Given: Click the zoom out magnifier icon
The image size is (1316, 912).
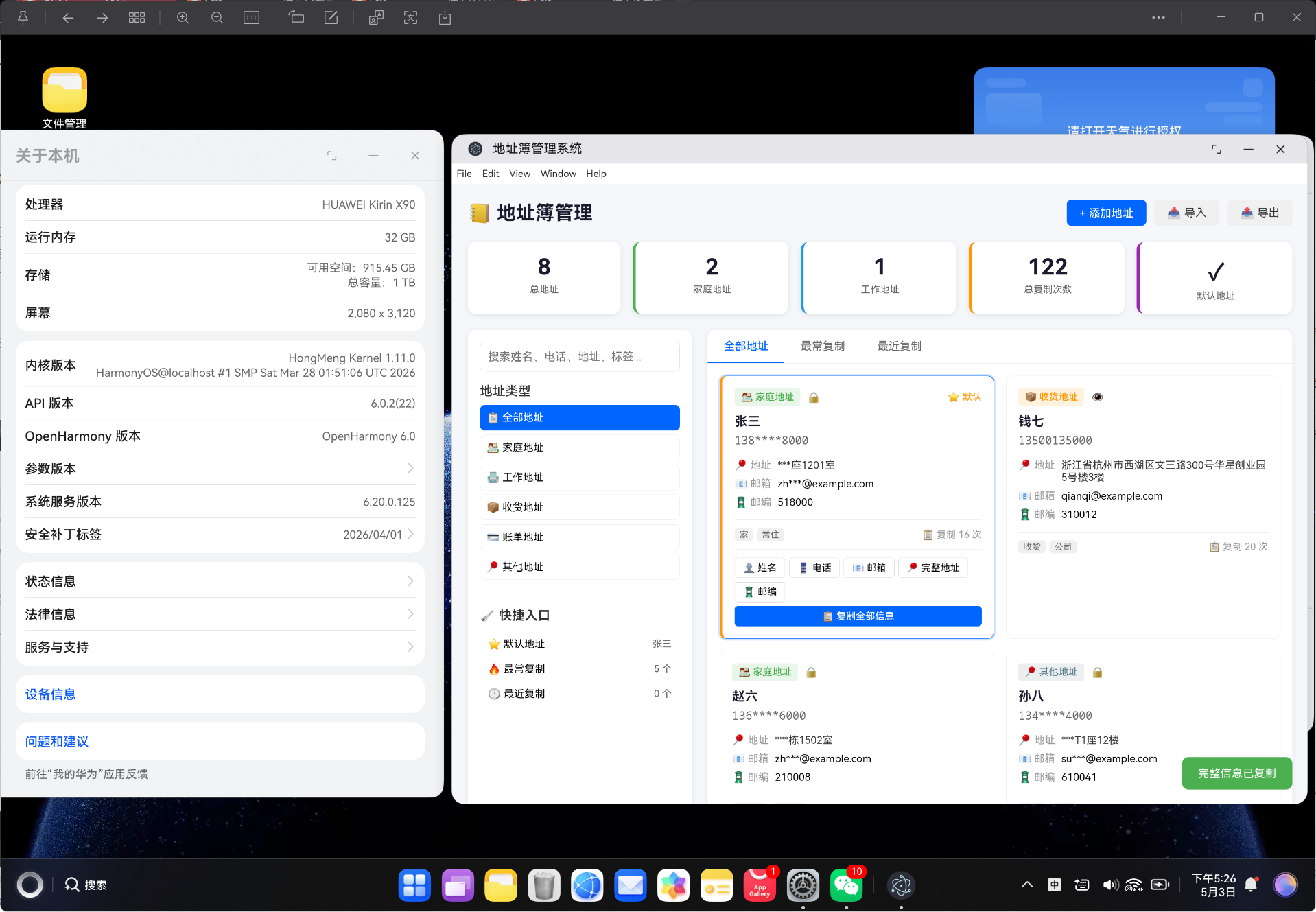Looking at the screenshot, I should pyautogui.click(x=217, y=18).
